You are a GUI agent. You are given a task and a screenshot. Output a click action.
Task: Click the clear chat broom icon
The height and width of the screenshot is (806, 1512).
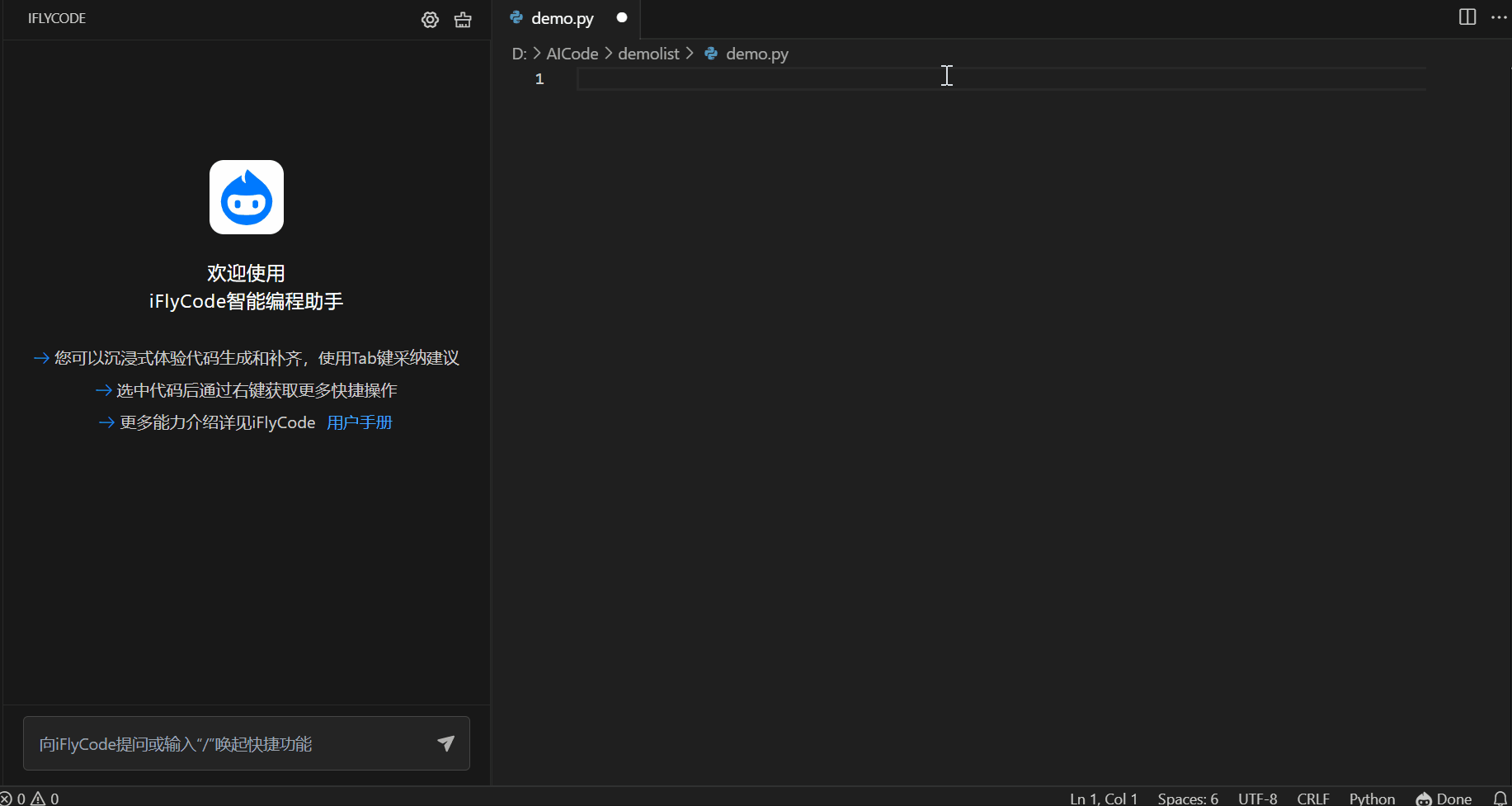463,20
